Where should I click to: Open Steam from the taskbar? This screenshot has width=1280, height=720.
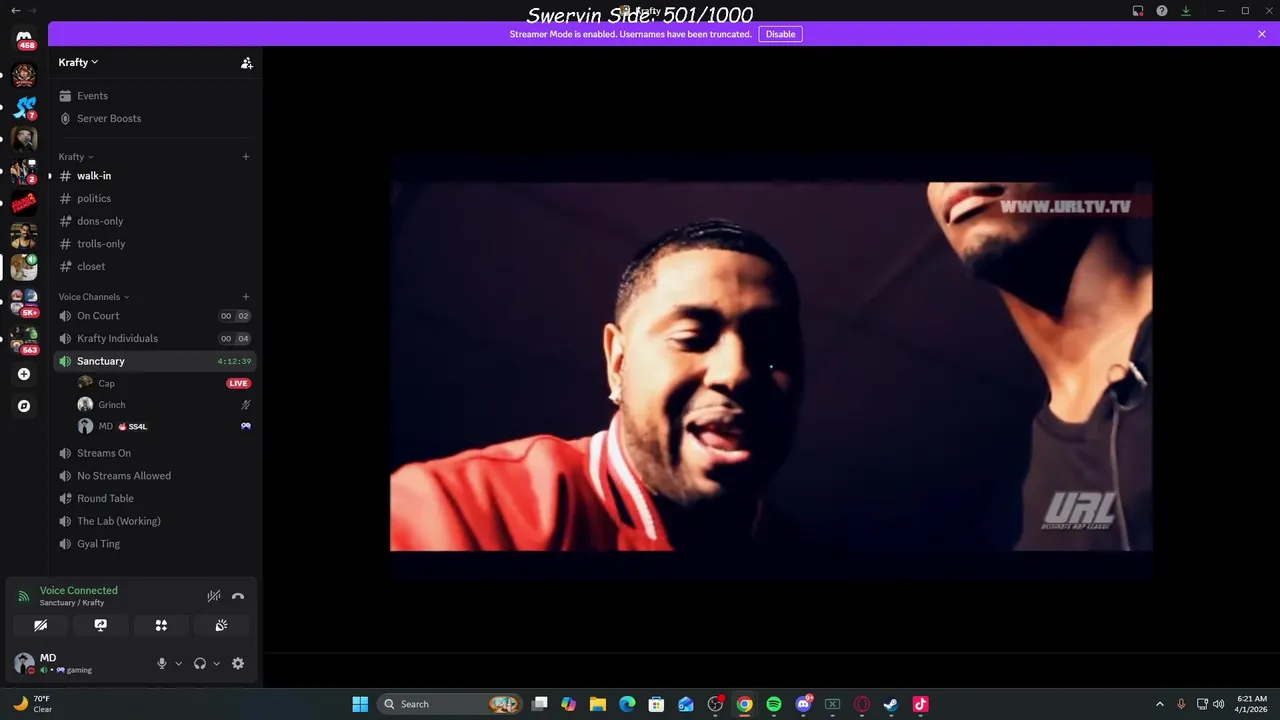pos(891,704)
